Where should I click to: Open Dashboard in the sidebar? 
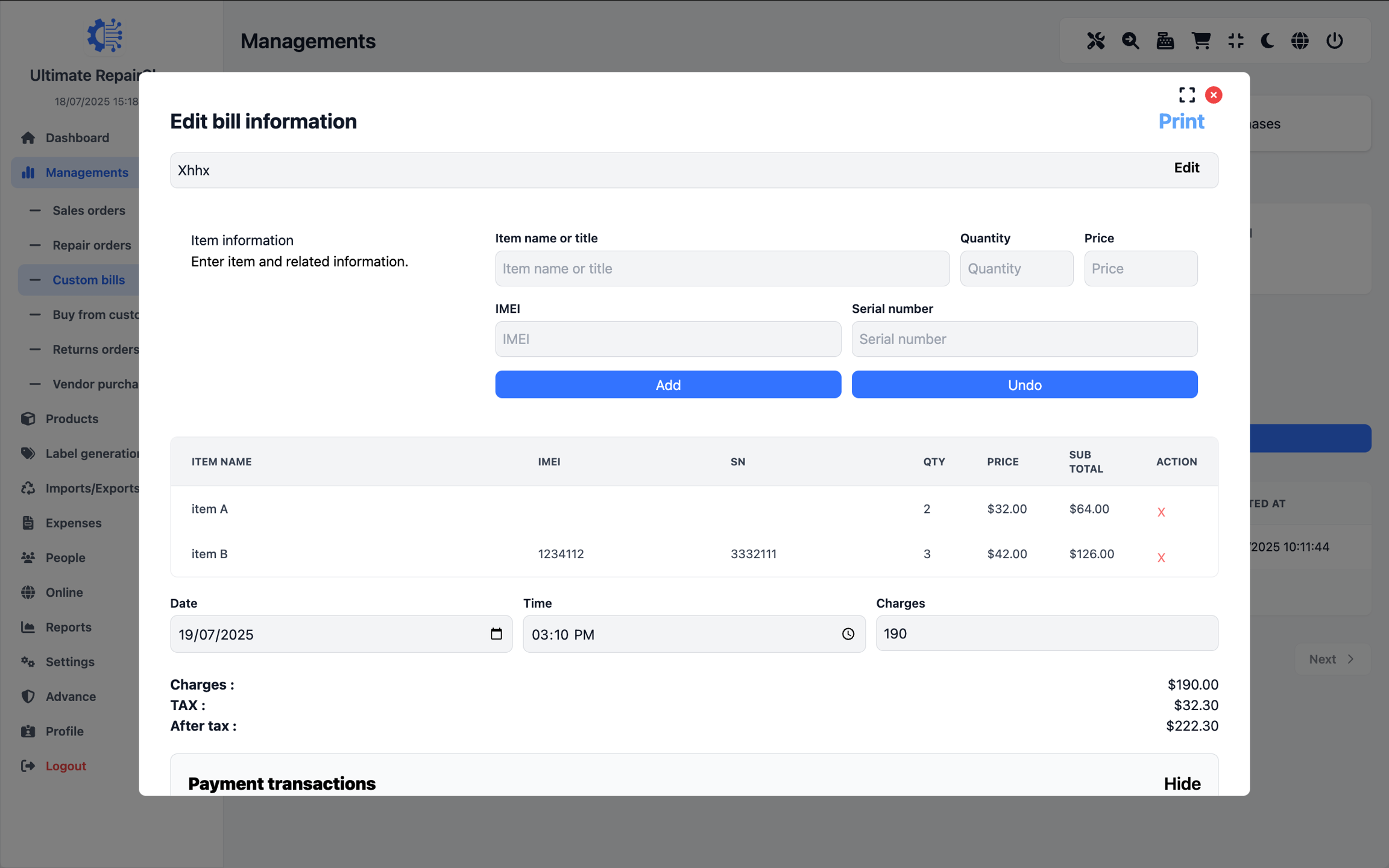(77, 137)
